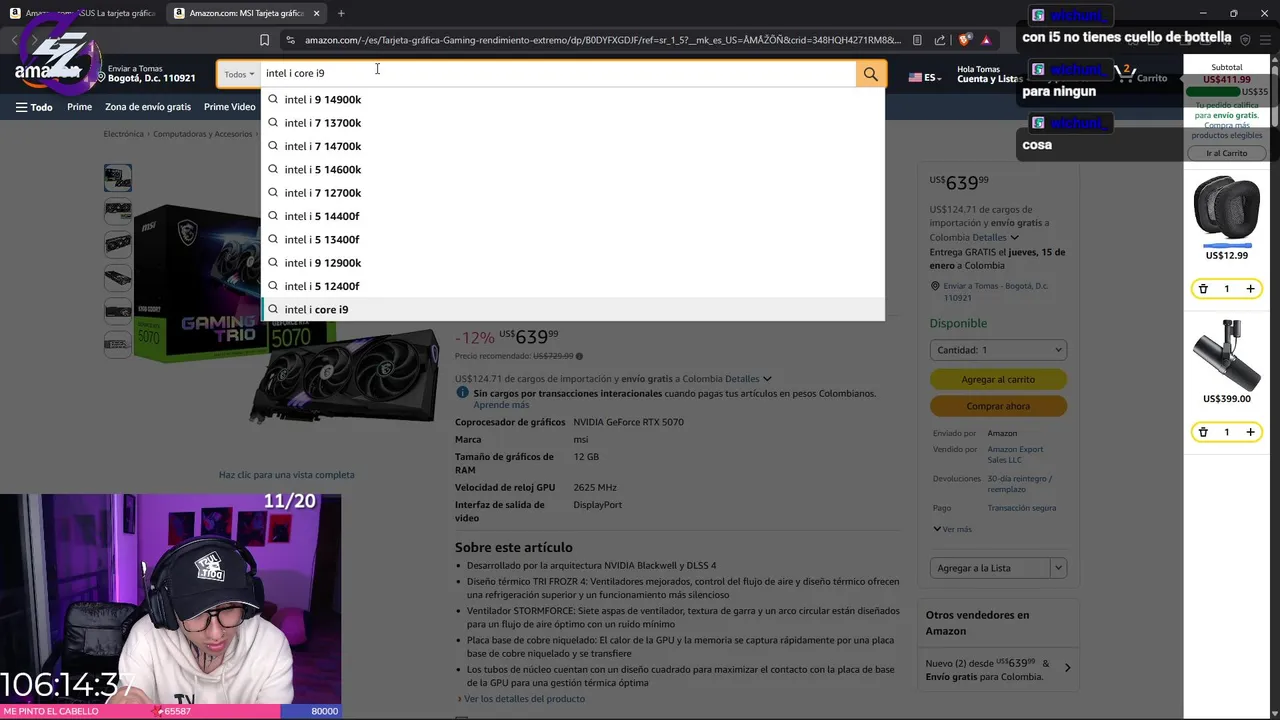The width and height of the screenshot is (1280, 720).
Task: Select suggestion intel i 7 12700k
Action: (x=573, y=193)
